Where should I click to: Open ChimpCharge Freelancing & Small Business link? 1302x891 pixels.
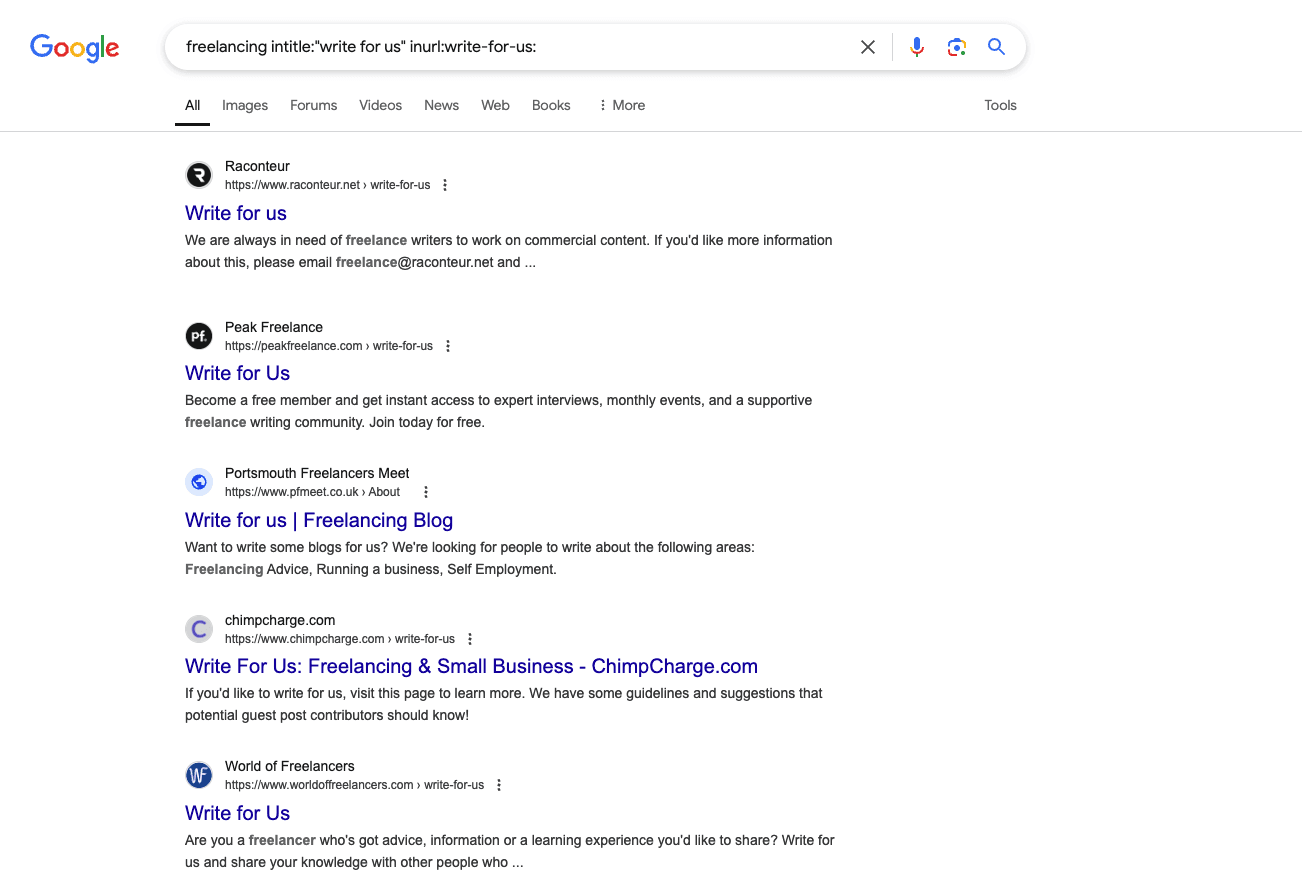coord(471,666)
